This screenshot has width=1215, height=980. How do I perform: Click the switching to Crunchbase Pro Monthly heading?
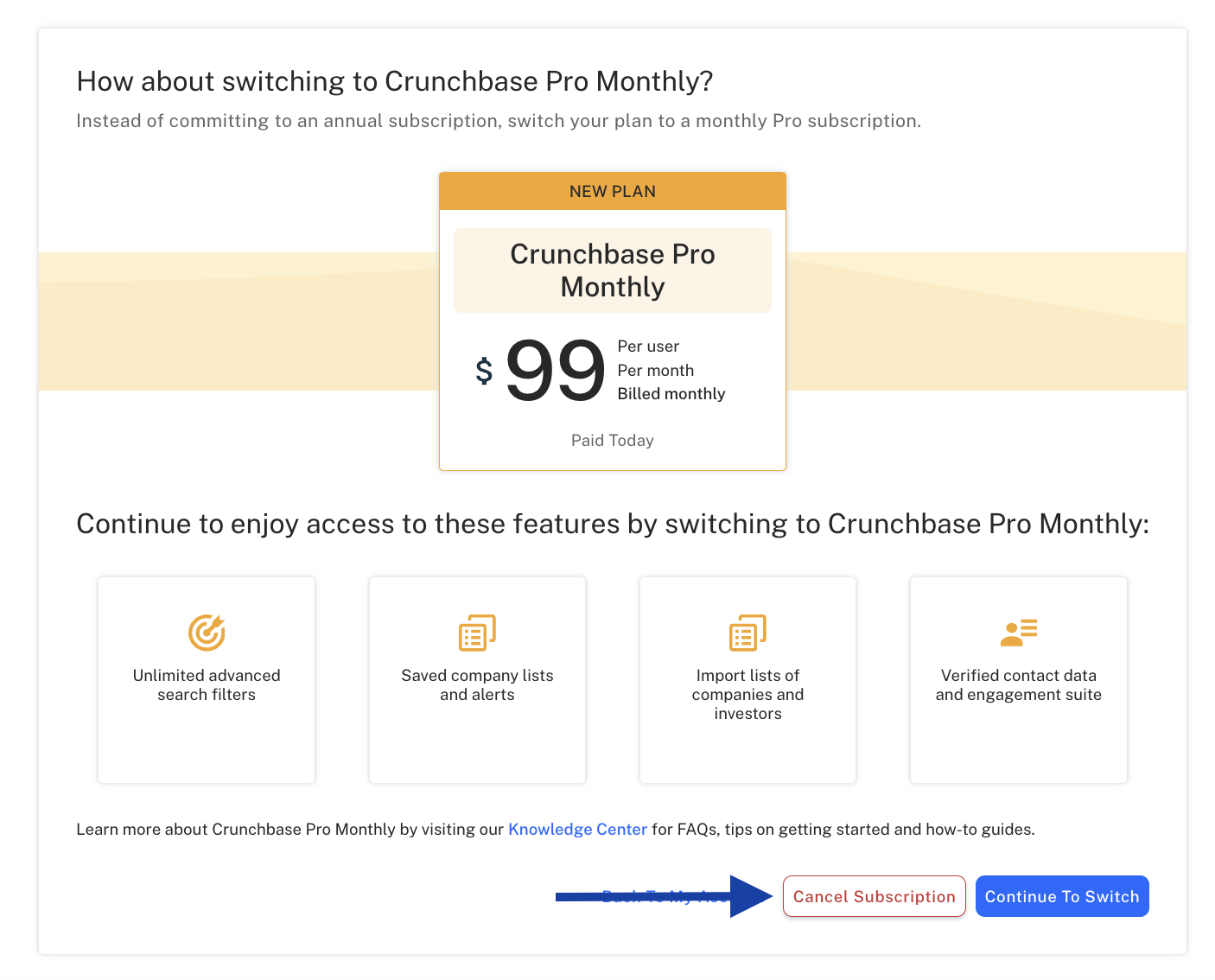click(x=395, y=81)
